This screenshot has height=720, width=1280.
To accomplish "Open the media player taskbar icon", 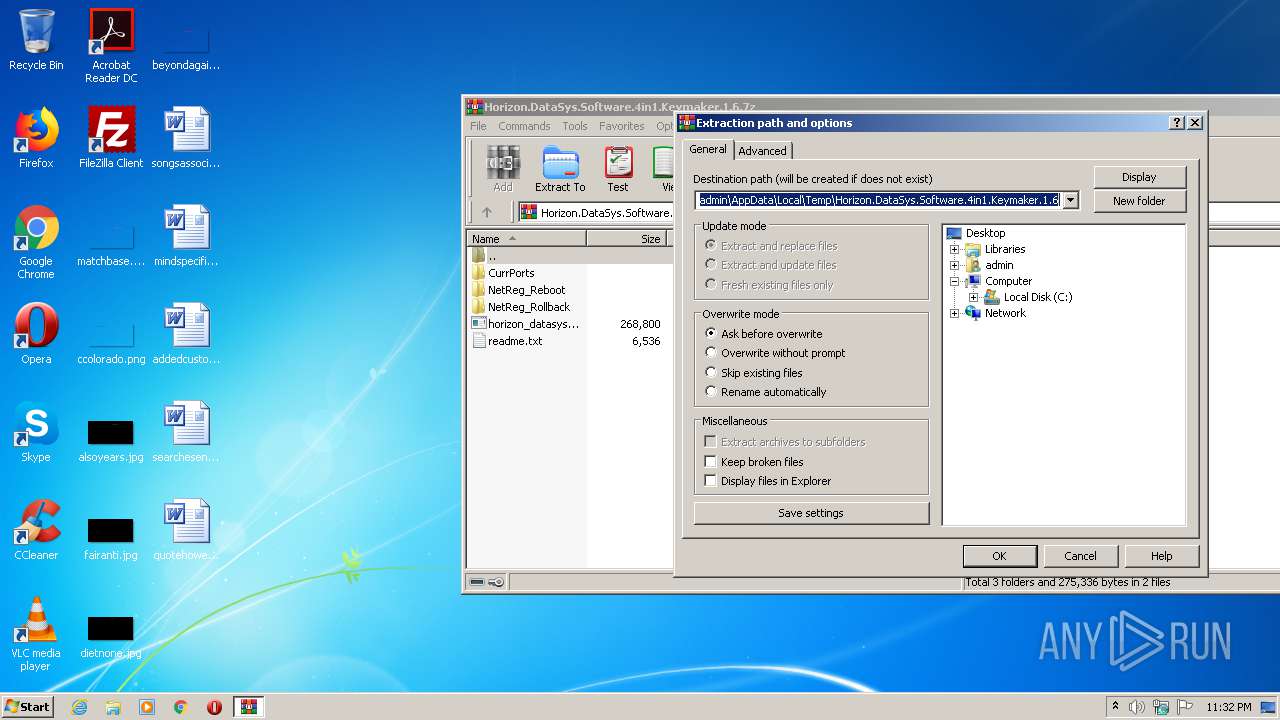I will pos(147,707).
